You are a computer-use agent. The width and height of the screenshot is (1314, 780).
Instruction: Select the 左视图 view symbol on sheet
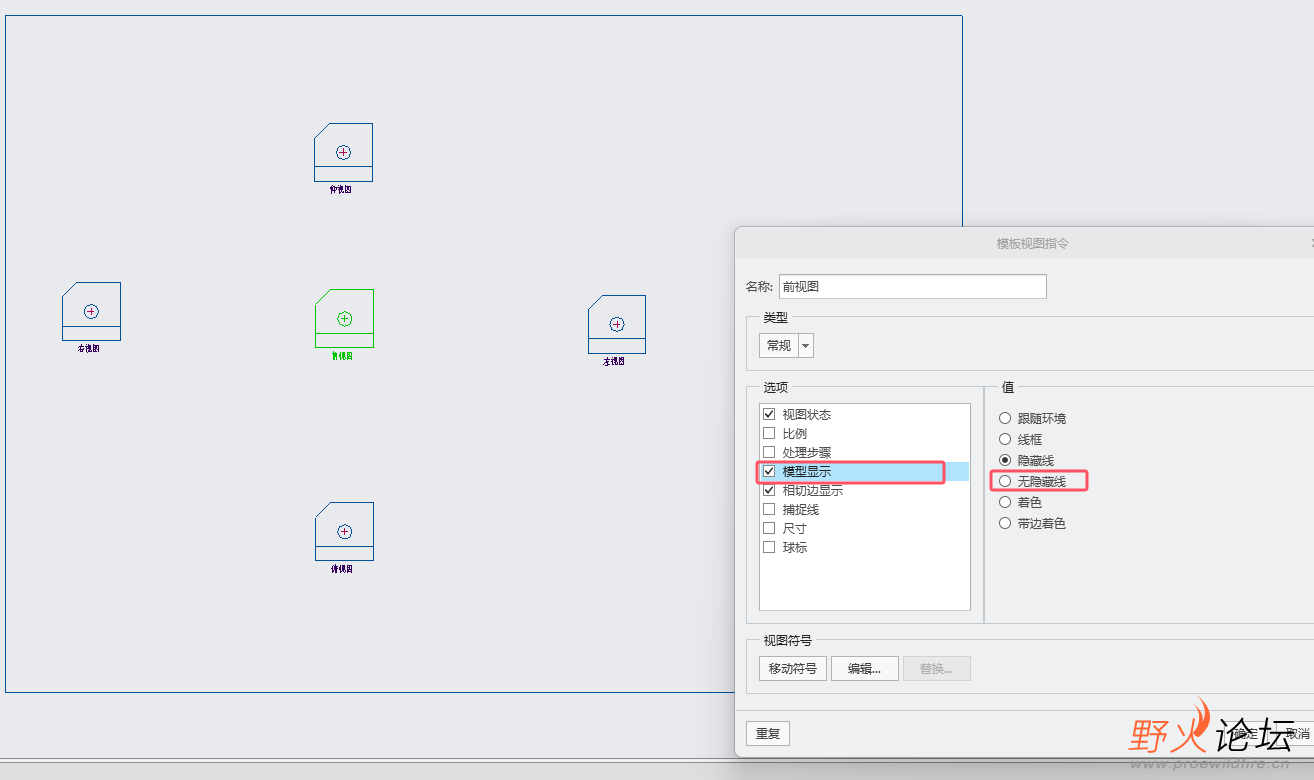(x=616, y=324)
